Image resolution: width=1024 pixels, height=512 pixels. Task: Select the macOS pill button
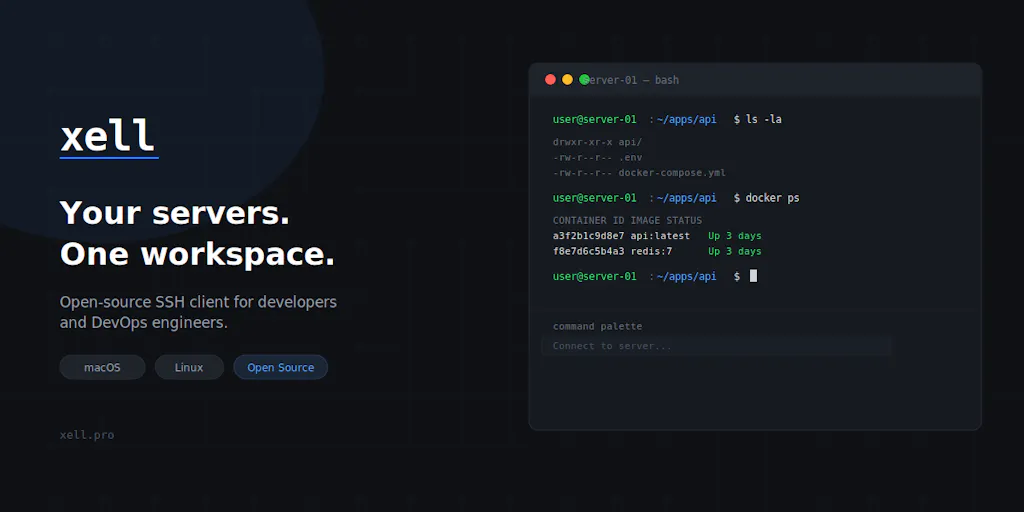pyautogui.click(x=103, y=367)
